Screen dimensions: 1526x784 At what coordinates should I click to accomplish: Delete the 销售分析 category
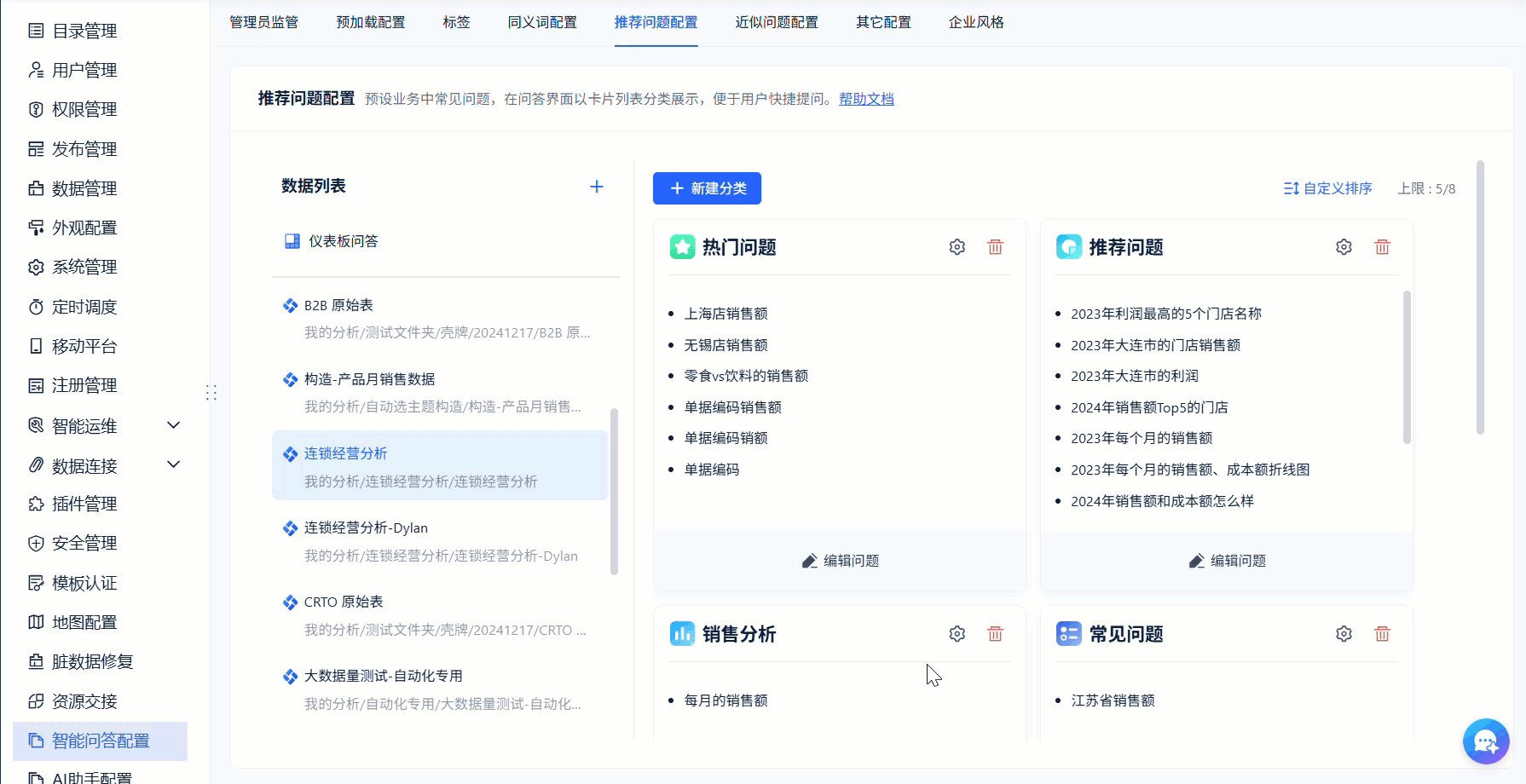pos(995,634)
